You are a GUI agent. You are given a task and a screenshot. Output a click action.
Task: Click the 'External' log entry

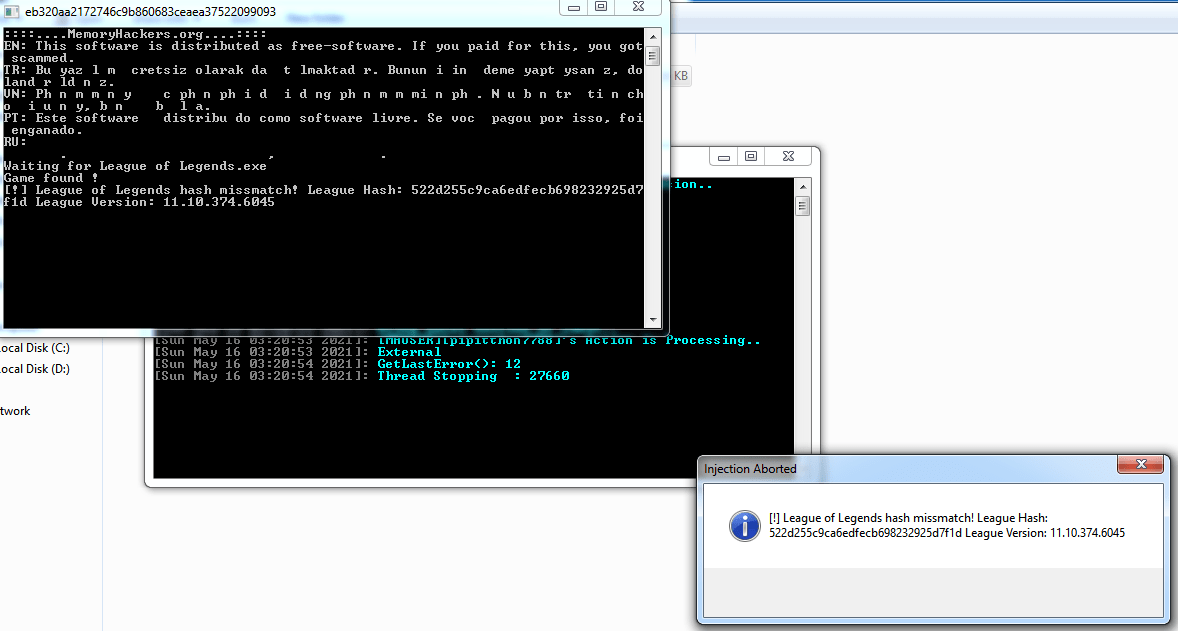click(409, 352)
